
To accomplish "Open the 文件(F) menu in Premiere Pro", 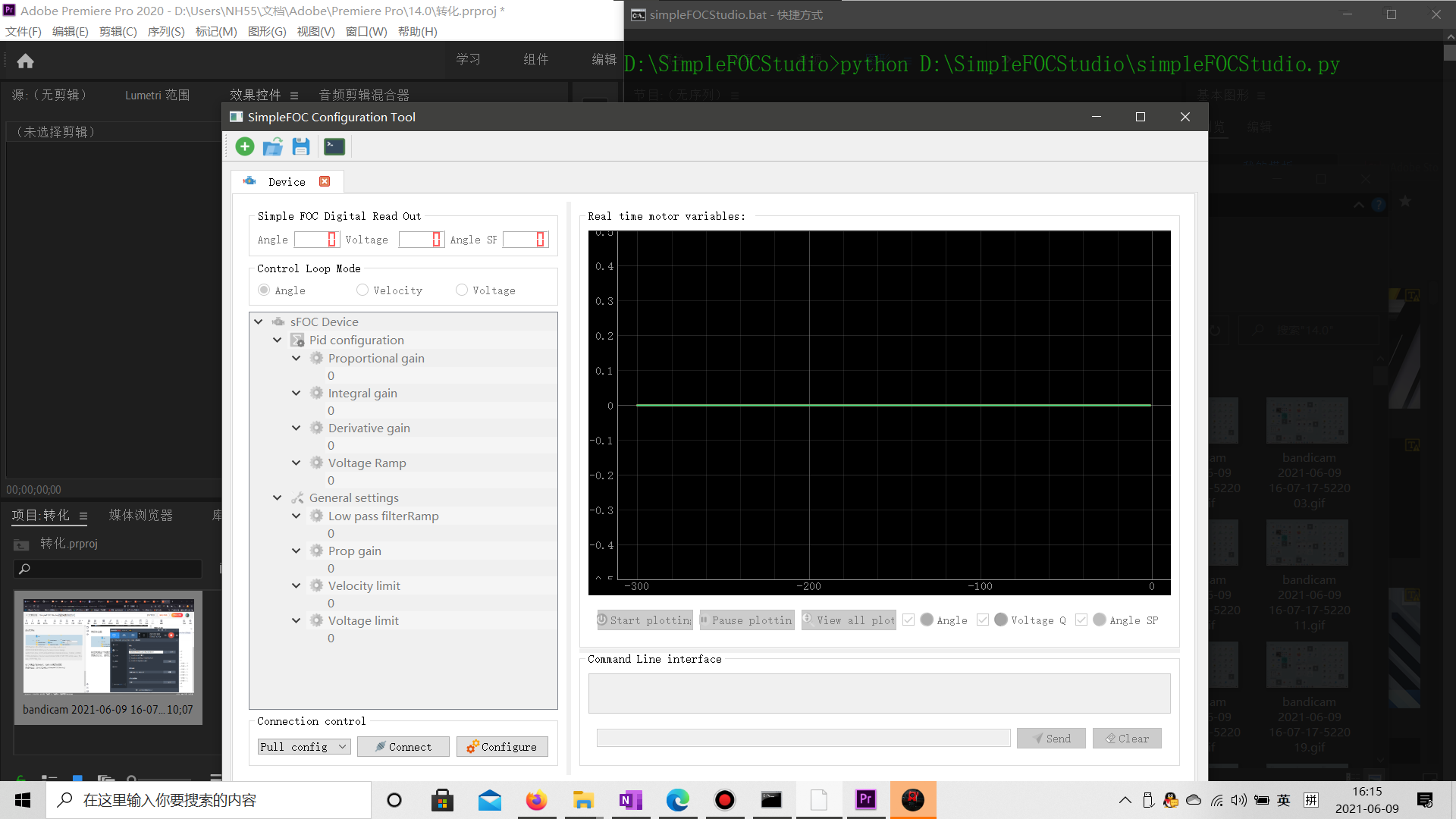I will coord(23,31).
